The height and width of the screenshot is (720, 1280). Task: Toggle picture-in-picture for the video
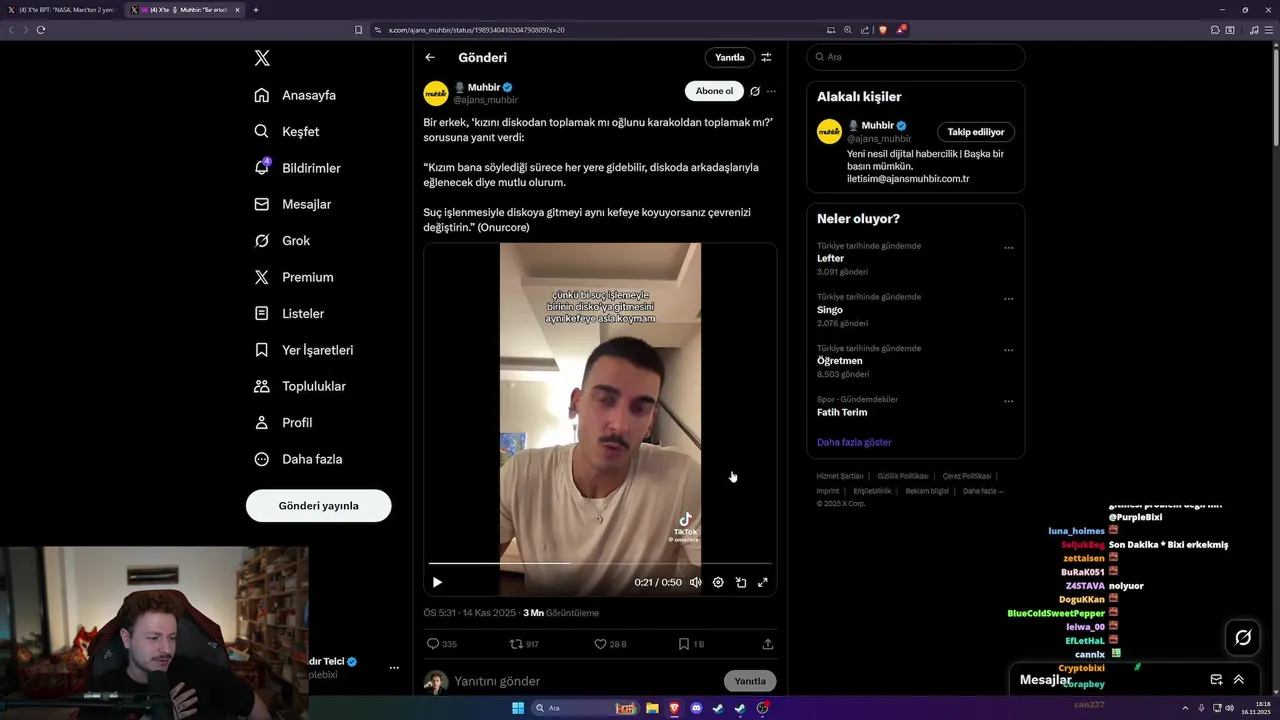pos(741,582)
